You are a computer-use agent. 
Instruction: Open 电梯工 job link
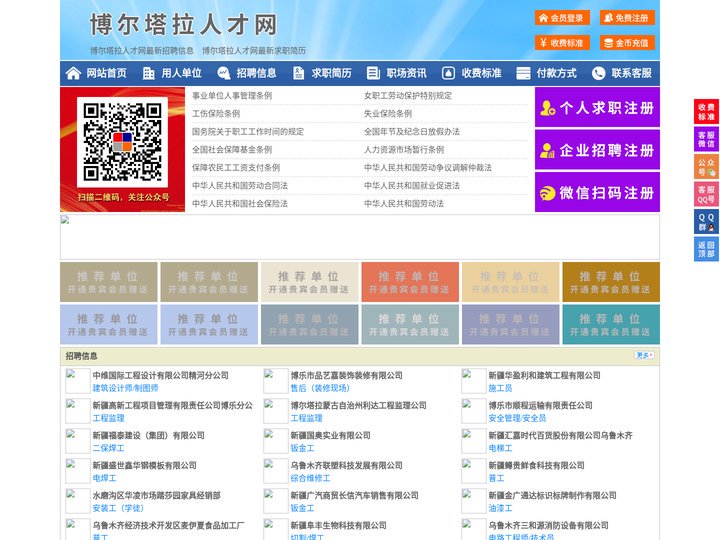click(500, 448)
